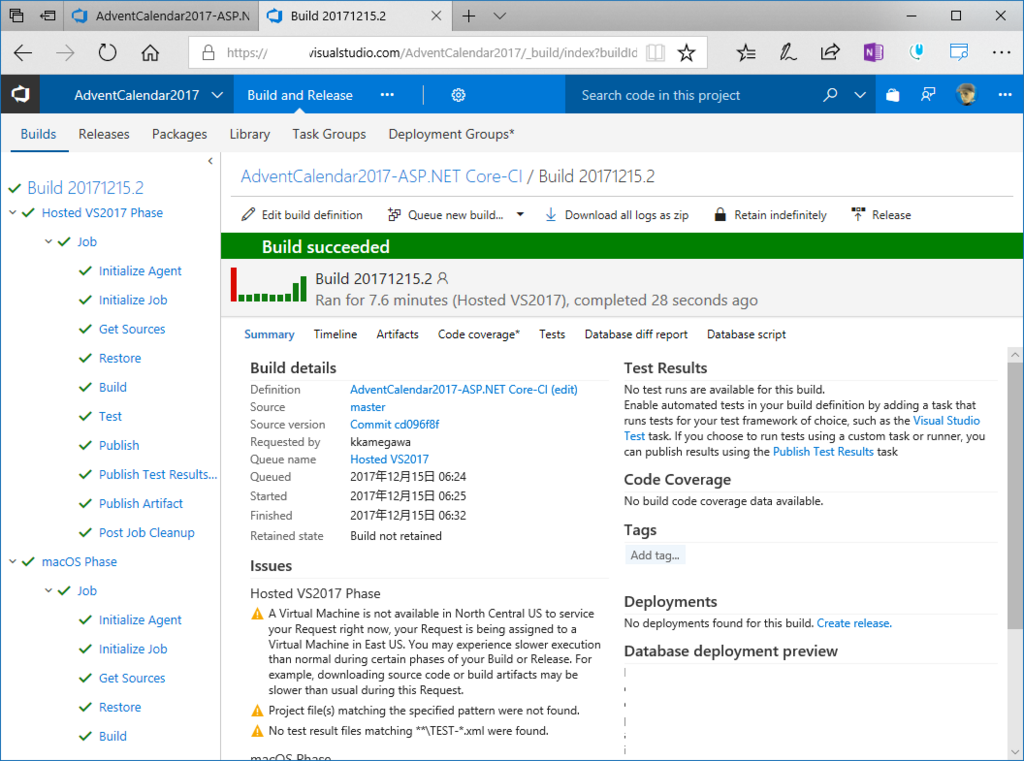Open the Commit cd096f8f link

394,425
